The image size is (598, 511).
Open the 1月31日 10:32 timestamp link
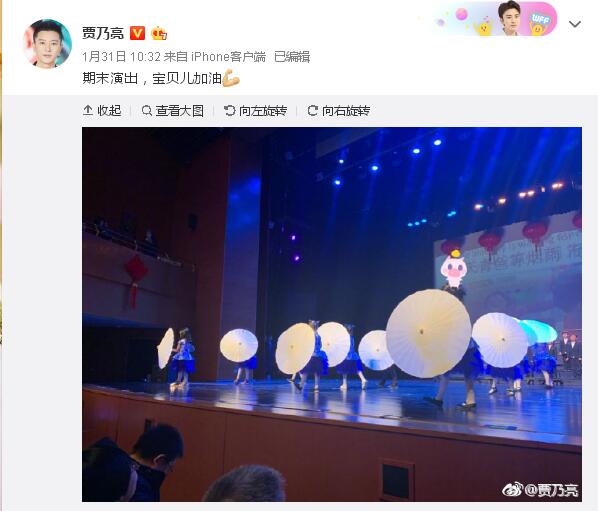pos(121,57)
